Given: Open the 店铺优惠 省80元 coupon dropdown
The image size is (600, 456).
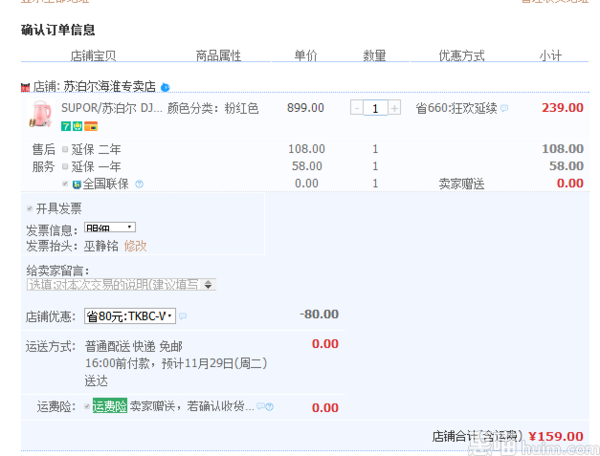Looking at the screenshot, I should click(130, 316).
